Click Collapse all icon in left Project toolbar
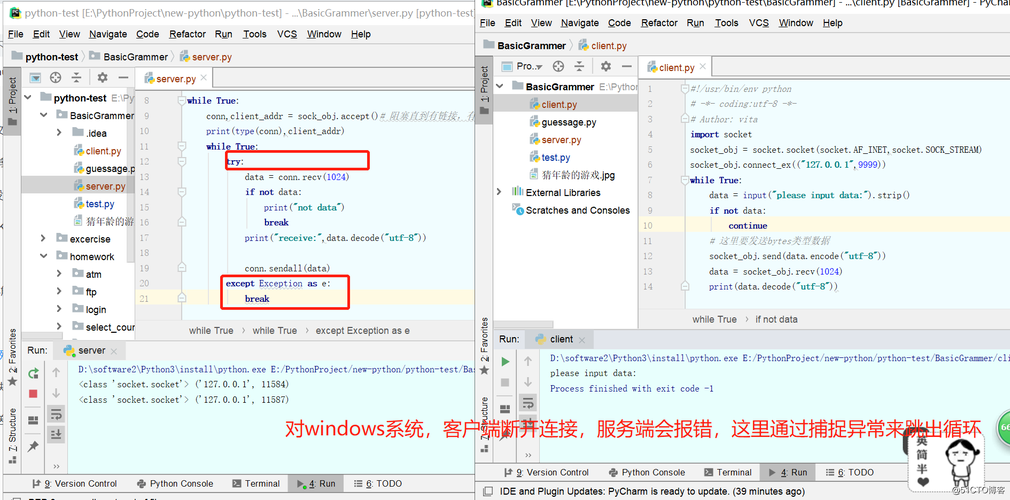 click(x=77, y=78)
